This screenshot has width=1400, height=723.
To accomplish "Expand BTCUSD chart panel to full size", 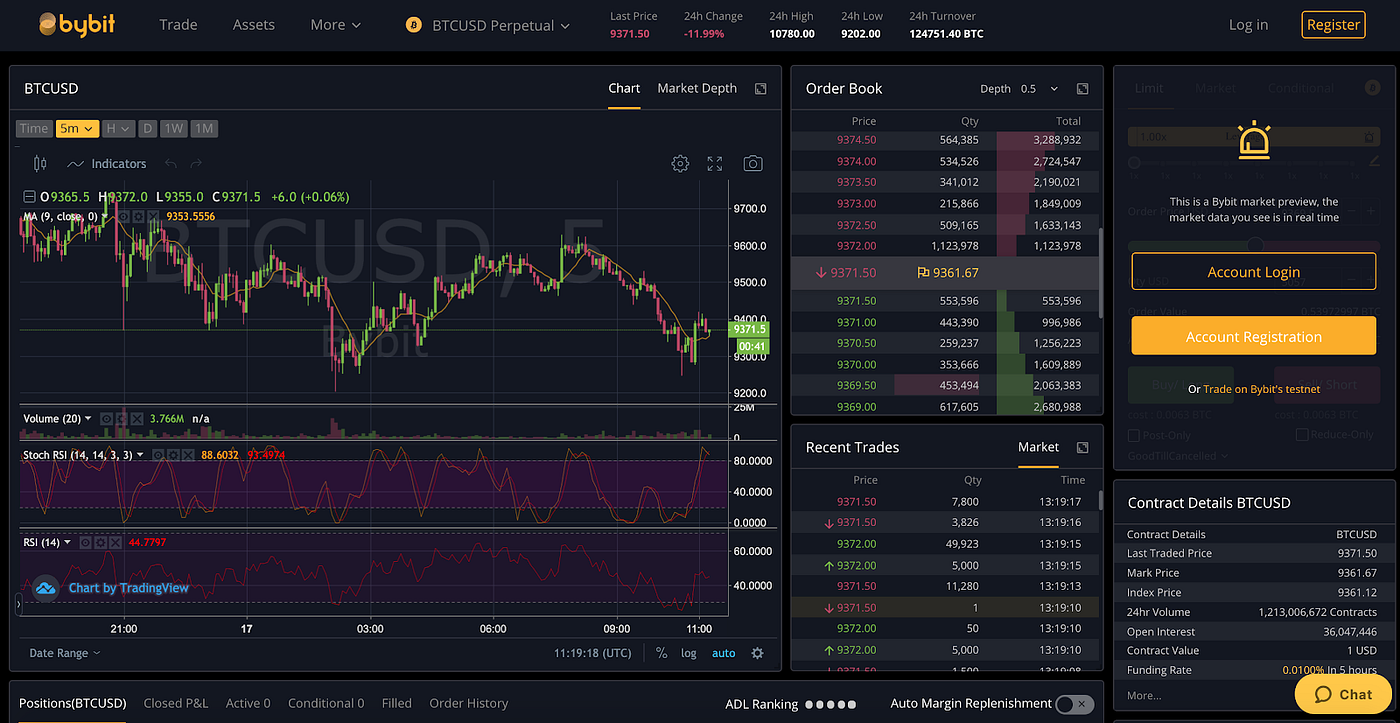I will click(760, 88).
